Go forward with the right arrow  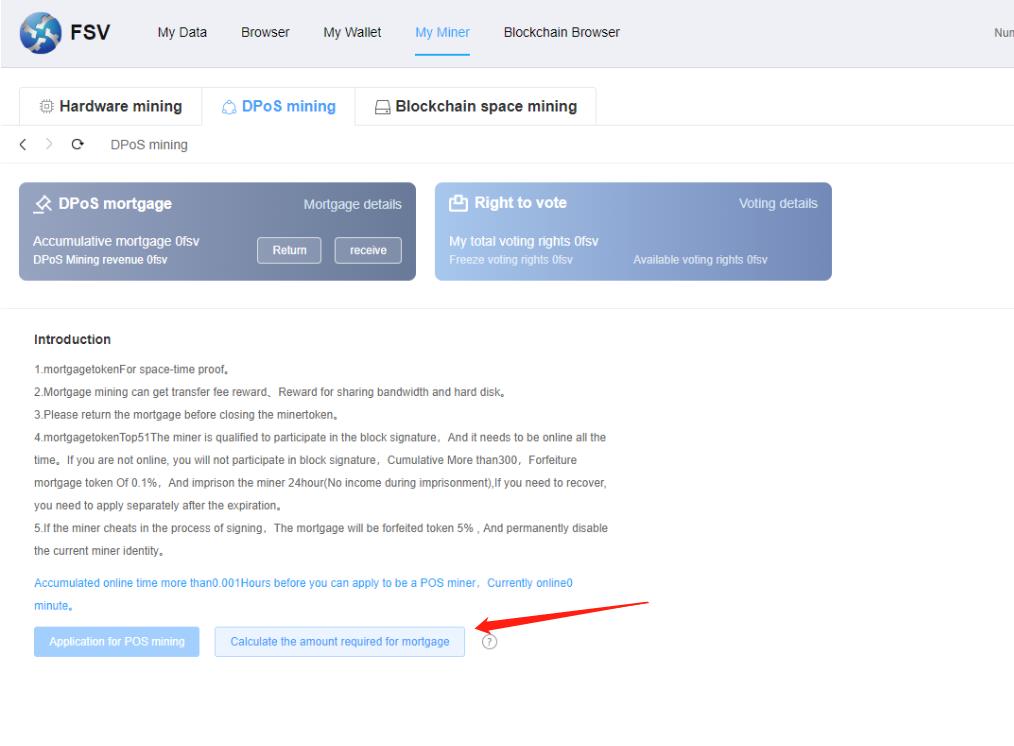click(49, 144)
